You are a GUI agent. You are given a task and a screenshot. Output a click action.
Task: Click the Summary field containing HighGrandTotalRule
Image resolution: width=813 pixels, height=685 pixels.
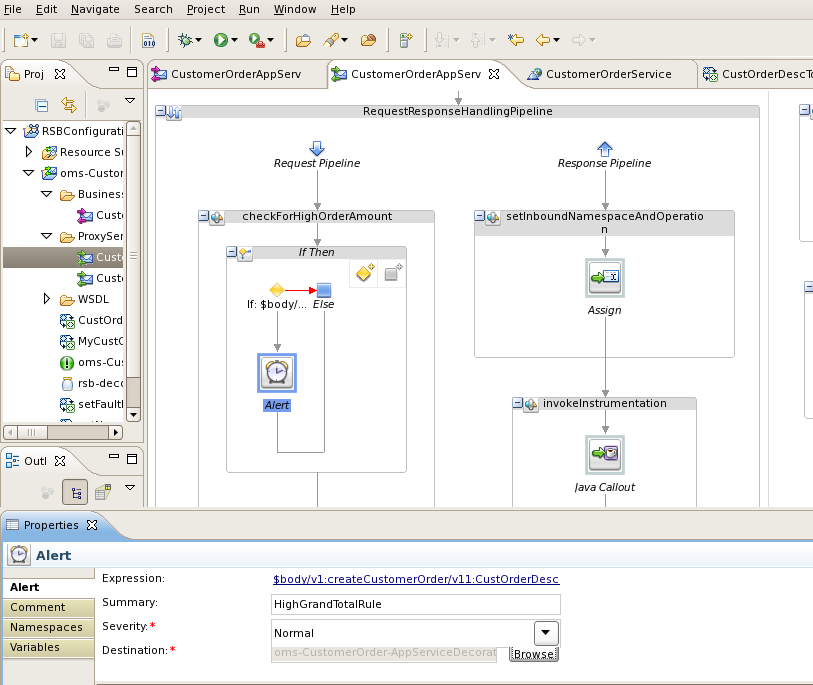point(415,604)
